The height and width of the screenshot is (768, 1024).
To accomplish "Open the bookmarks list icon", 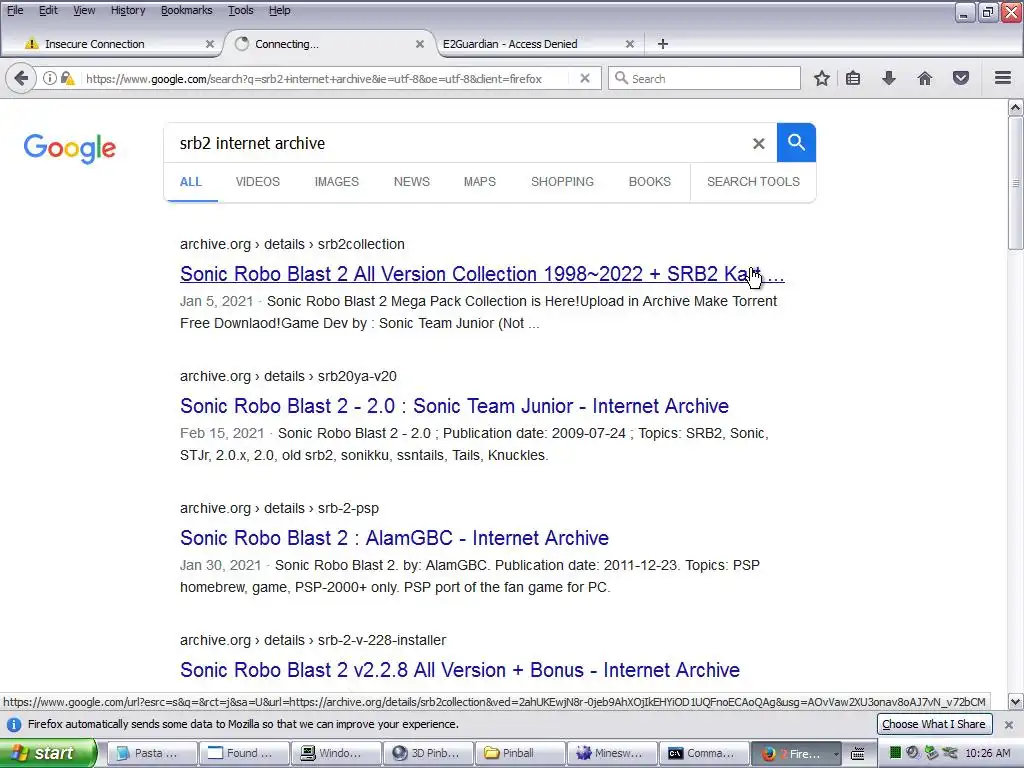I will (x=853, y=78).
